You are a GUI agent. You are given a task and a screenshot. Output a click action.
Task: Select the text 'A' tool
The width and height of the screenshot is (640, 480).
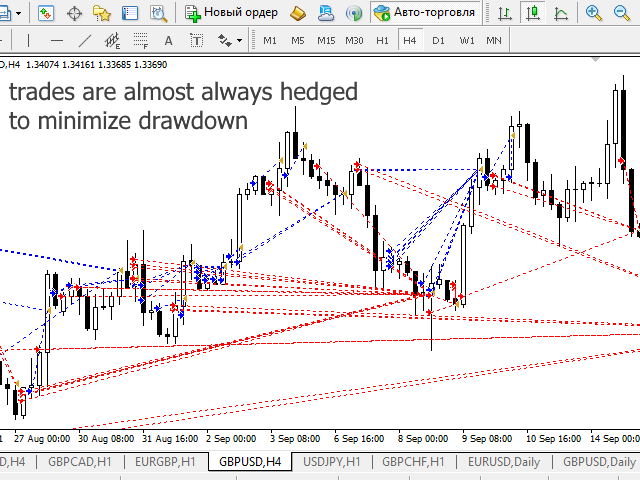168,40
